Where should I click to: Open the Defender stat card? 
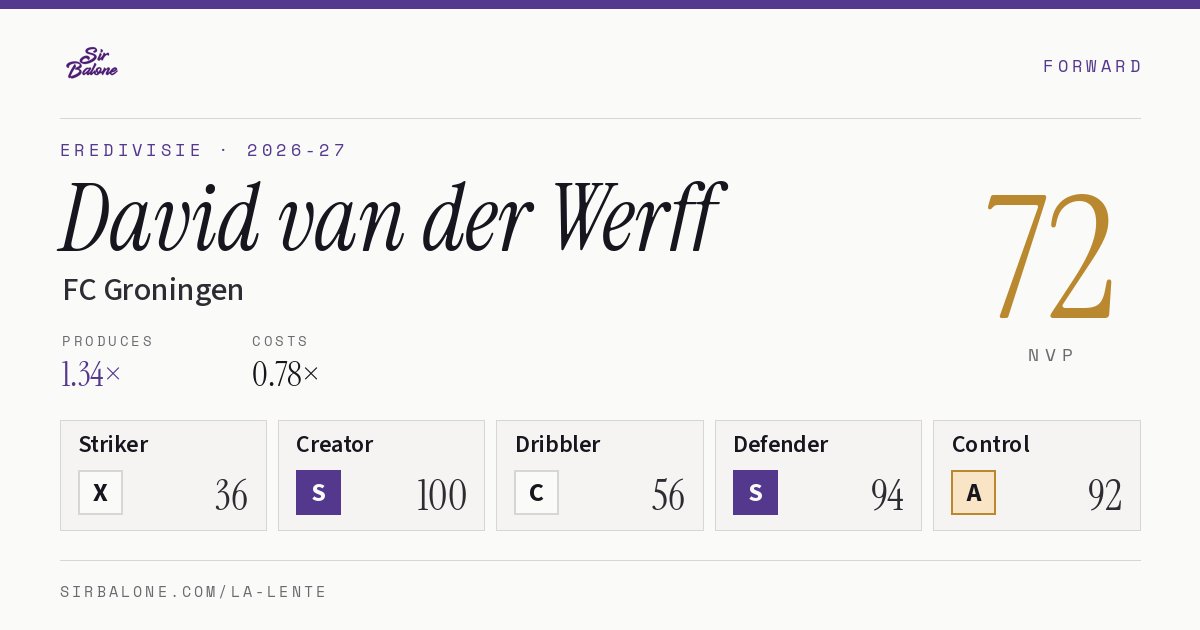819,475
